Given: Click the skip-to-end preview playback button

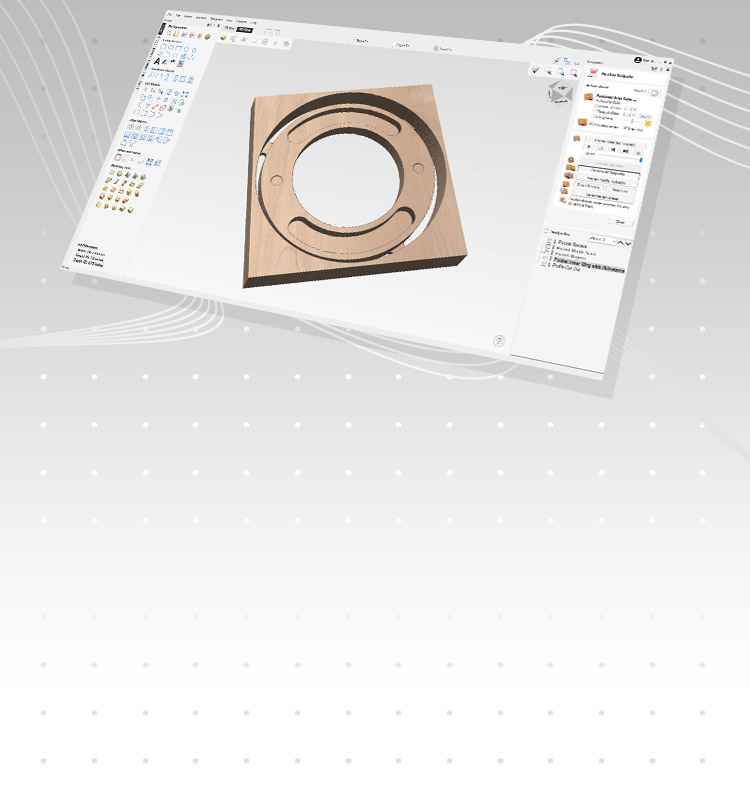Looking at the screenshot, I should point(626,151).
